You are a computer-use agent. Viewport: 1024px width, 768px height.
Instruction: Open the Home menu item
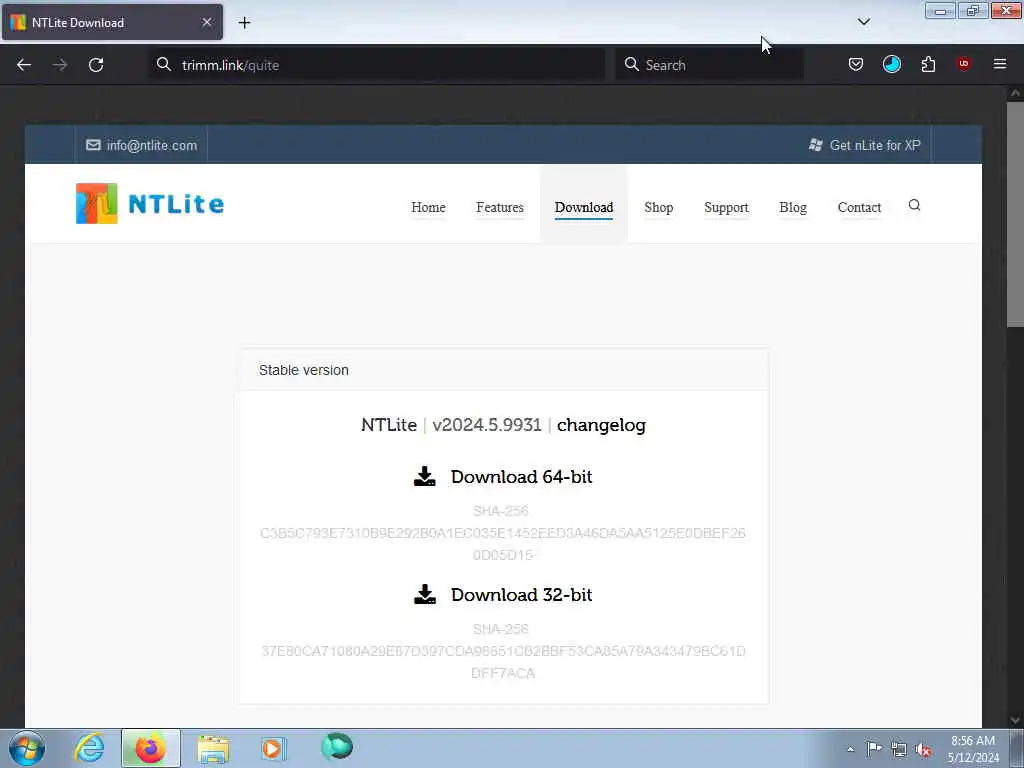[x=428, y=207]
